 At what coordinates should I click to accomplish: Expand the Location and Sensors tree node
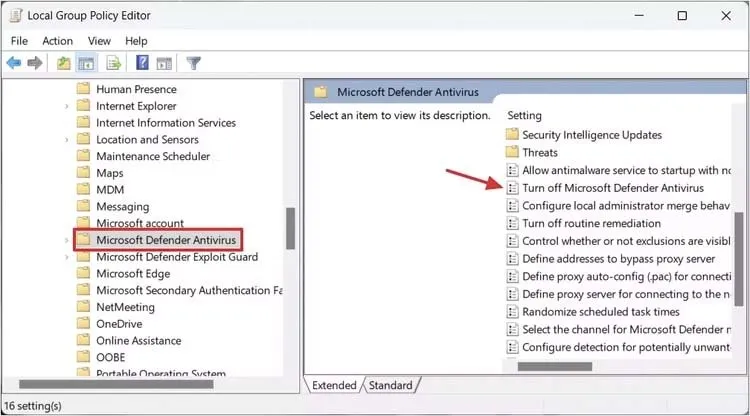pos(67,140)
